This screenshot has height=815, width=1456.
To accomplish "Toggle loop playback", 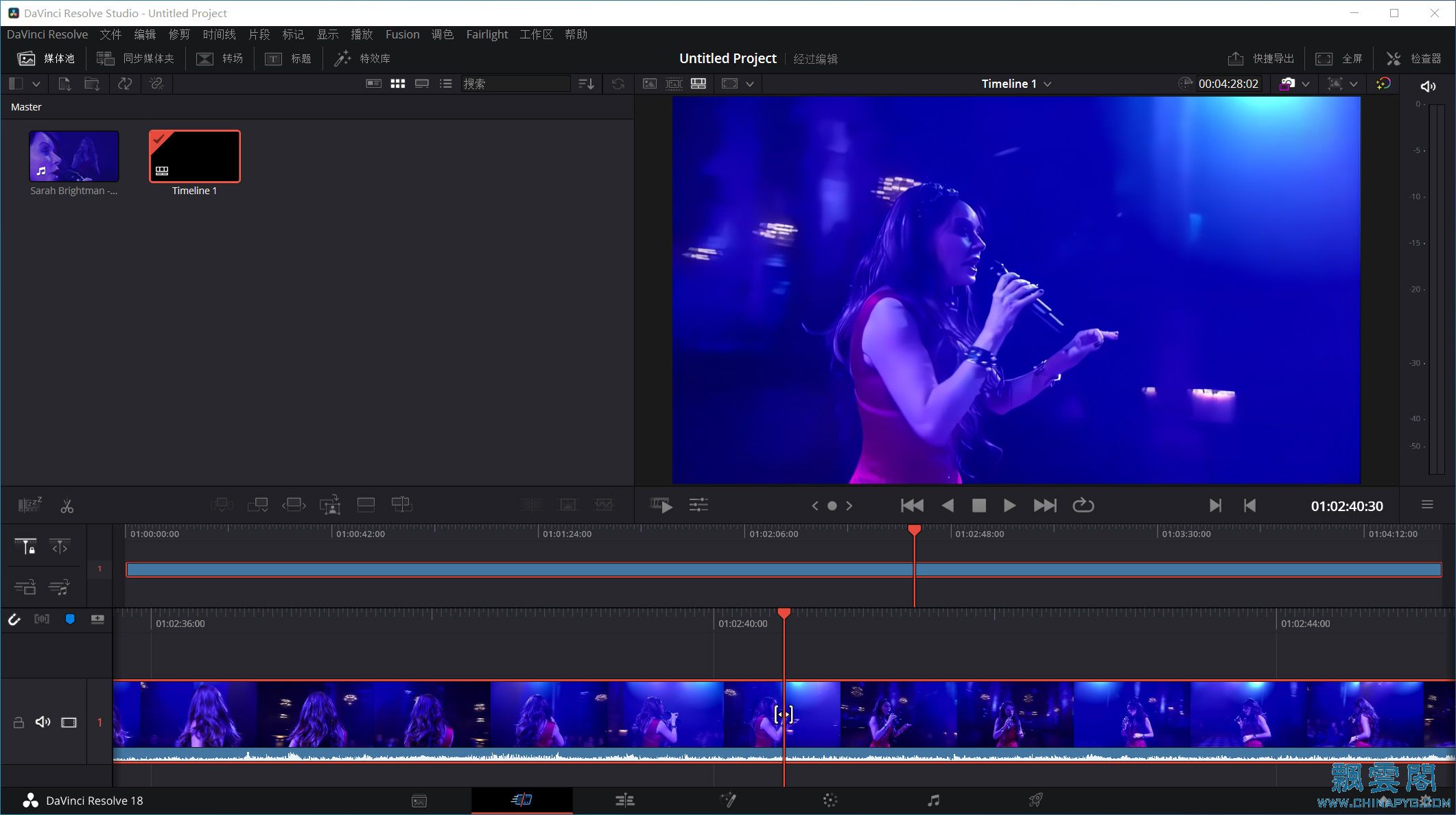I will point(1083,506).
